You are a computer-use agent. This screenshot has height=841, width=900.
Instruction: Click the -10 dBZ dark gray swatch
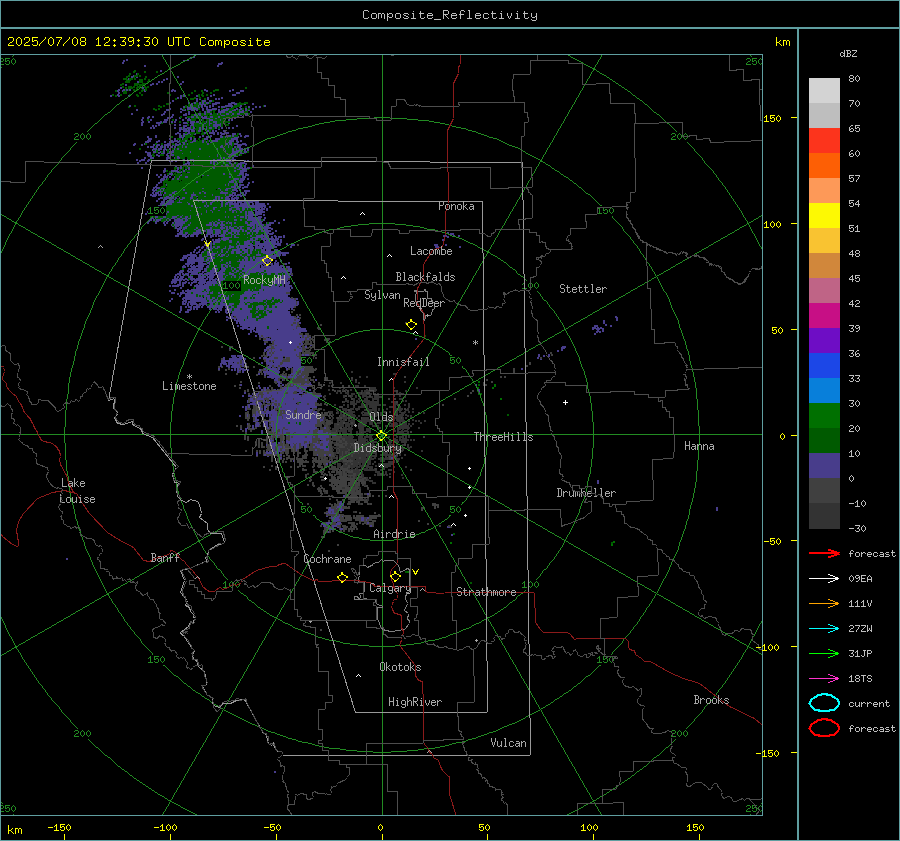tap(824, 516)
